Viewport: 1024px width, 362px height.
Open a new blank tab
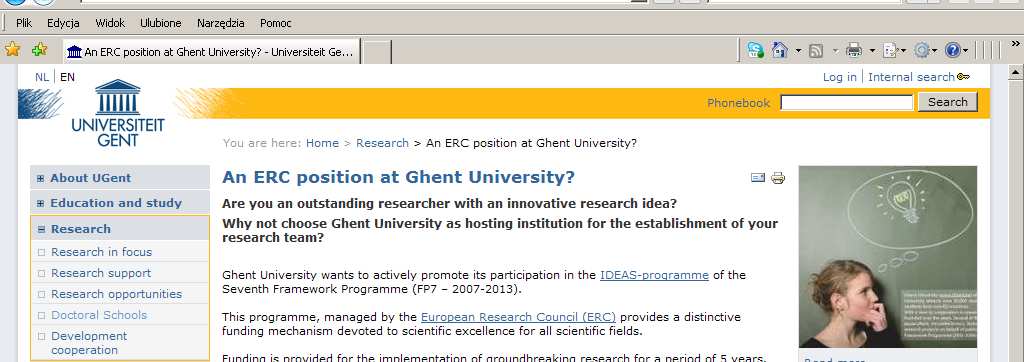click(377, 52)
